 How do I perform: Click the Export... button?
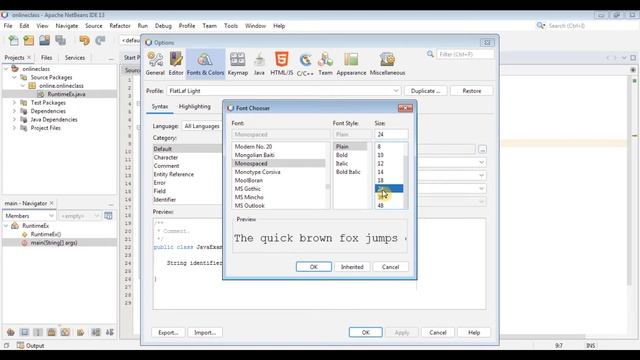coord(168,332)
